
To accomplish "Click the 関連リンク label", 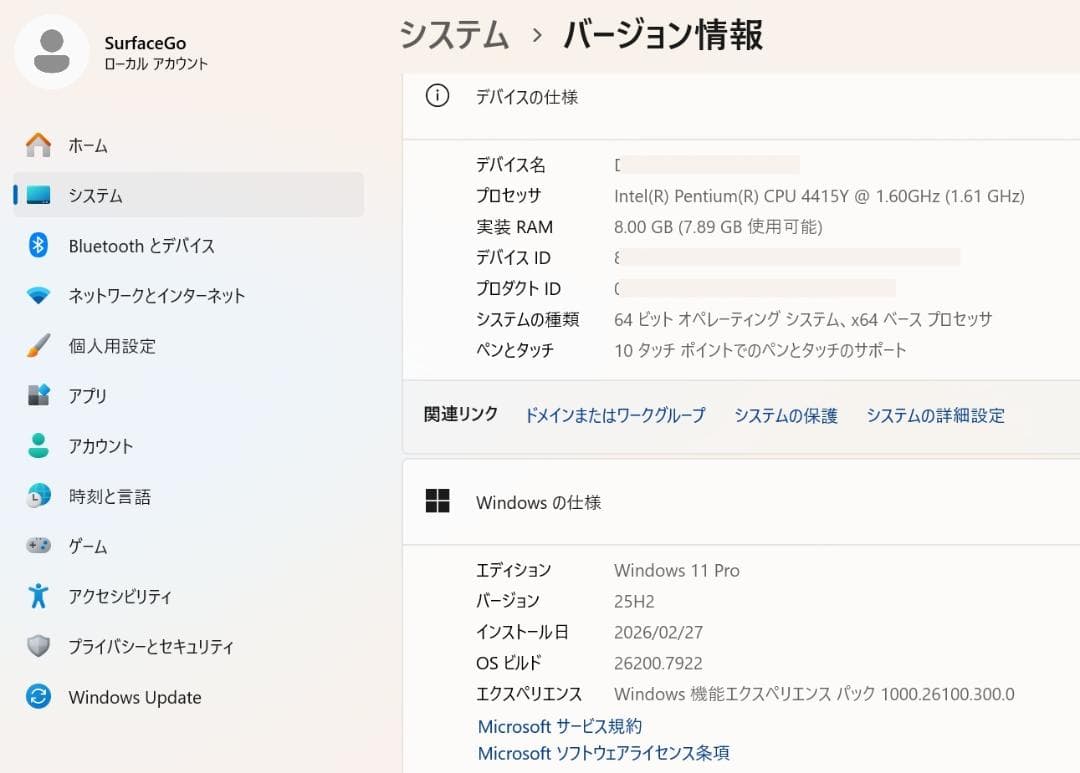I will click(461, 414).
